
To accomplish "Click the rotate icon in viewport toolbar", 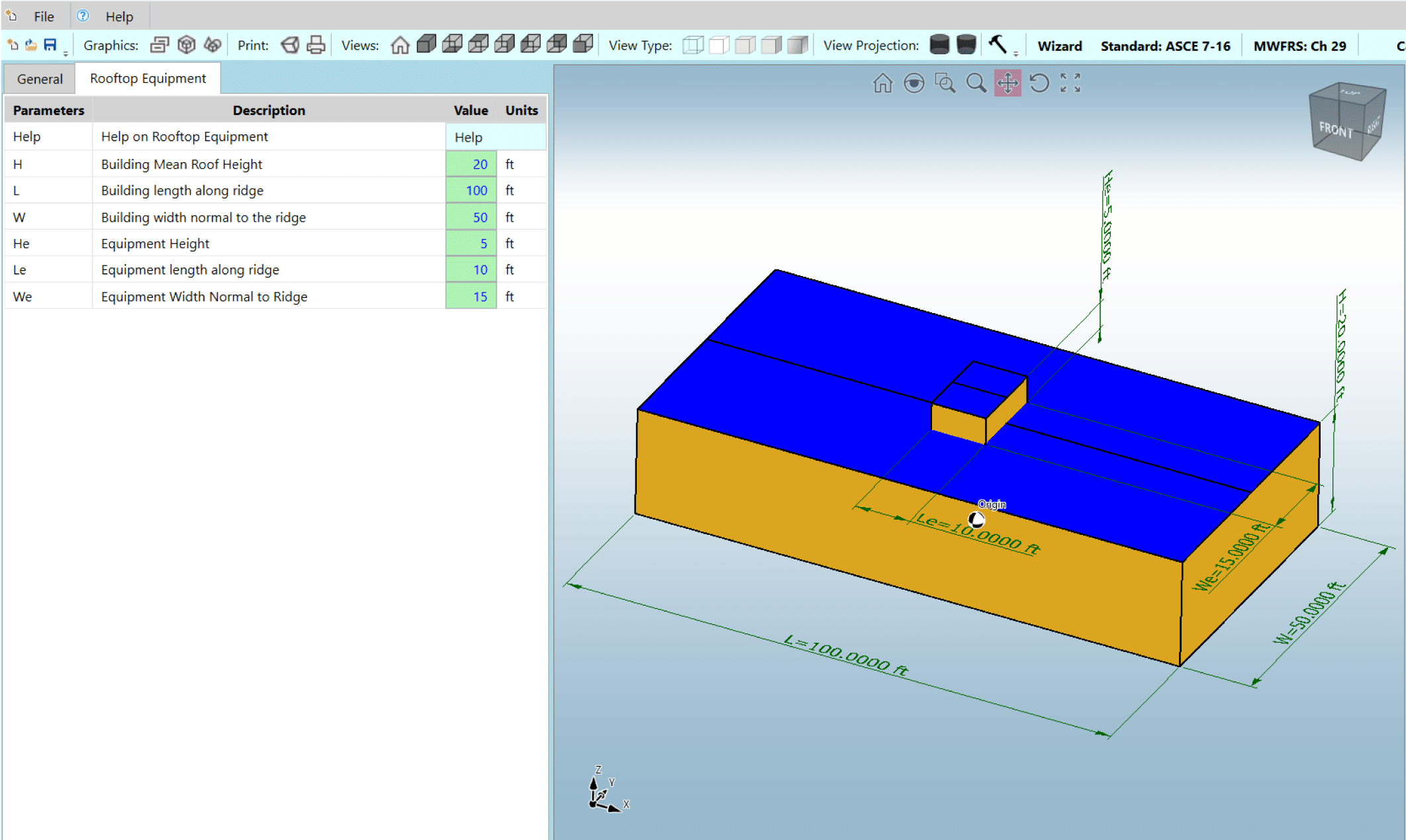I will pos(1039,83).
